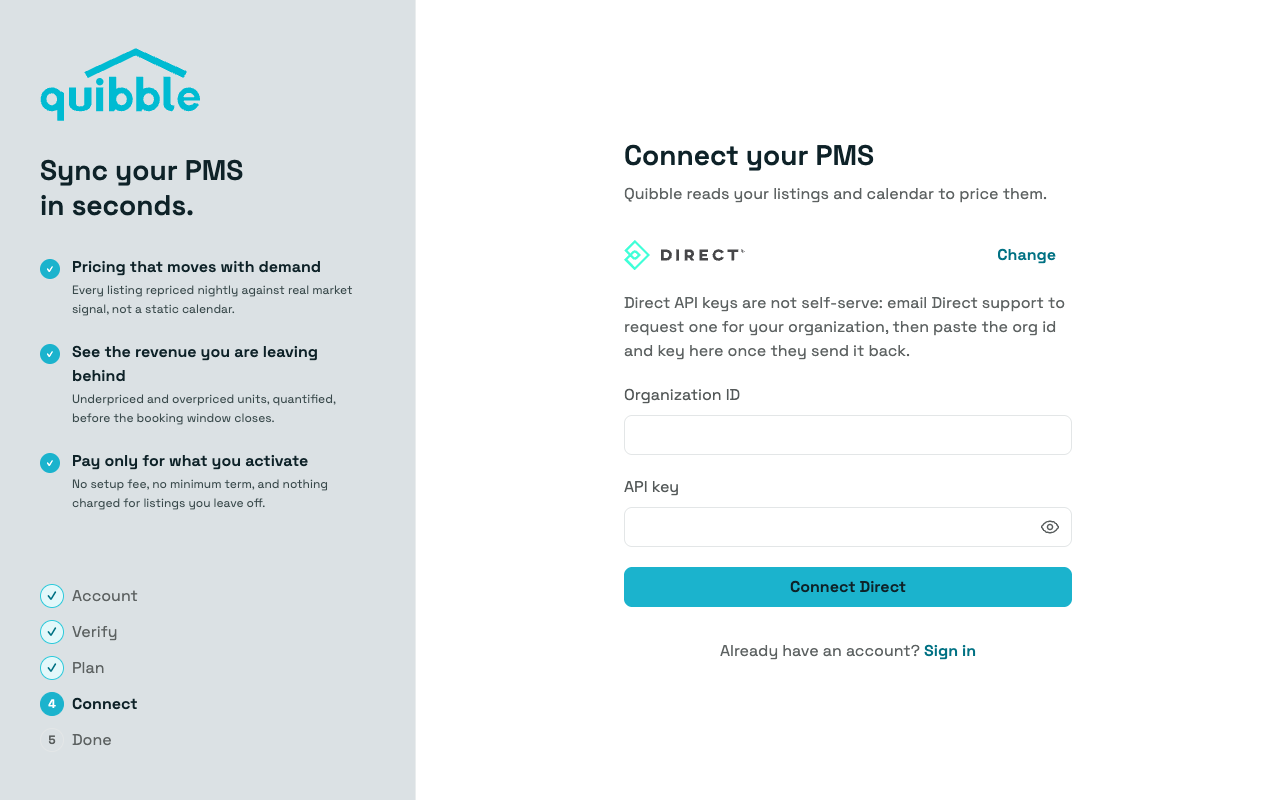Select the Done step label

click(92, 740)
